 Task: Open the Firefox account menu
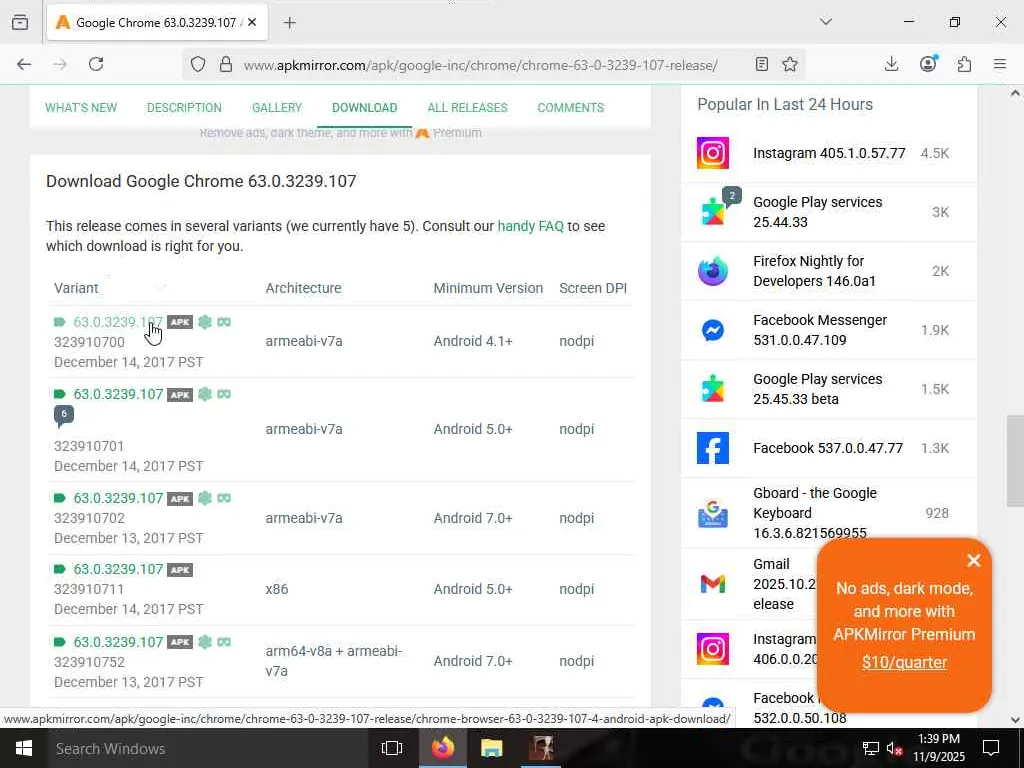point(928,63)
